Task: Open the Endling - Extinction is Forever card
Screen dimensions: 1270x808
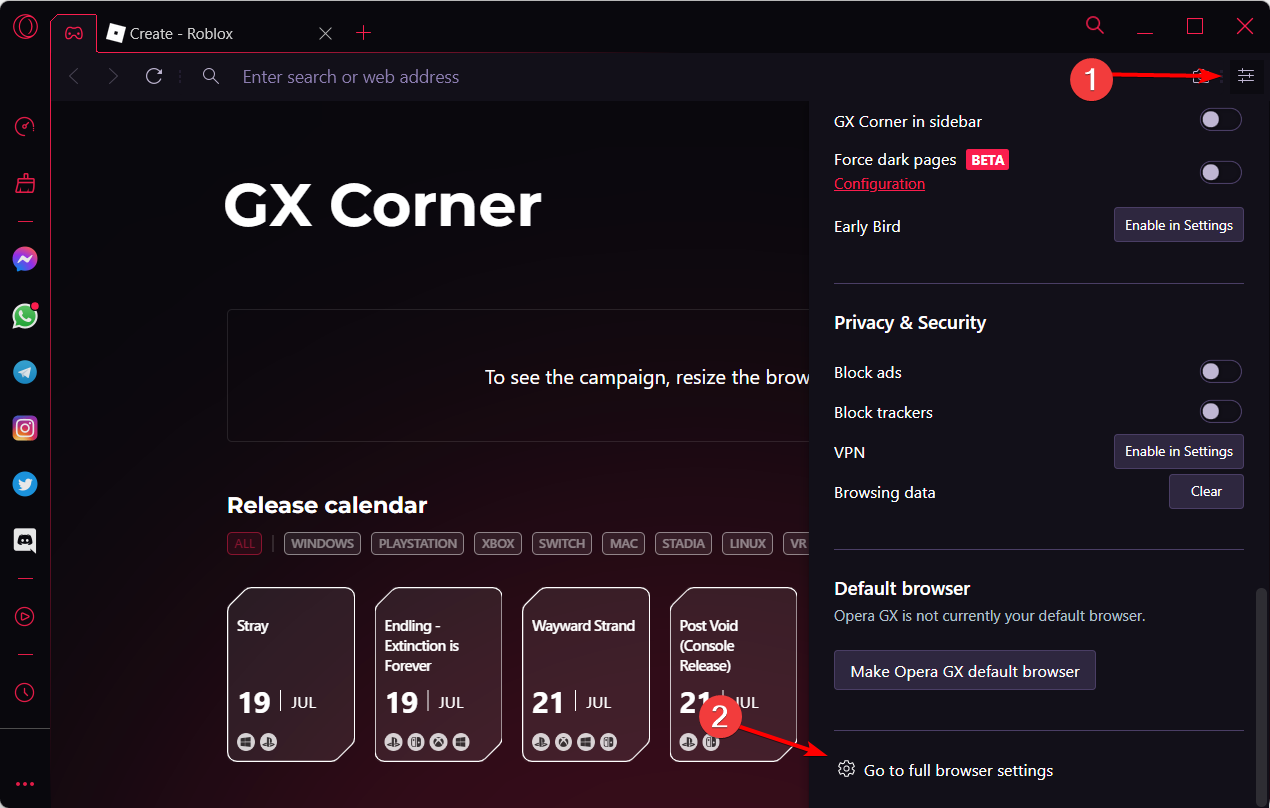Action: (438, 674)
